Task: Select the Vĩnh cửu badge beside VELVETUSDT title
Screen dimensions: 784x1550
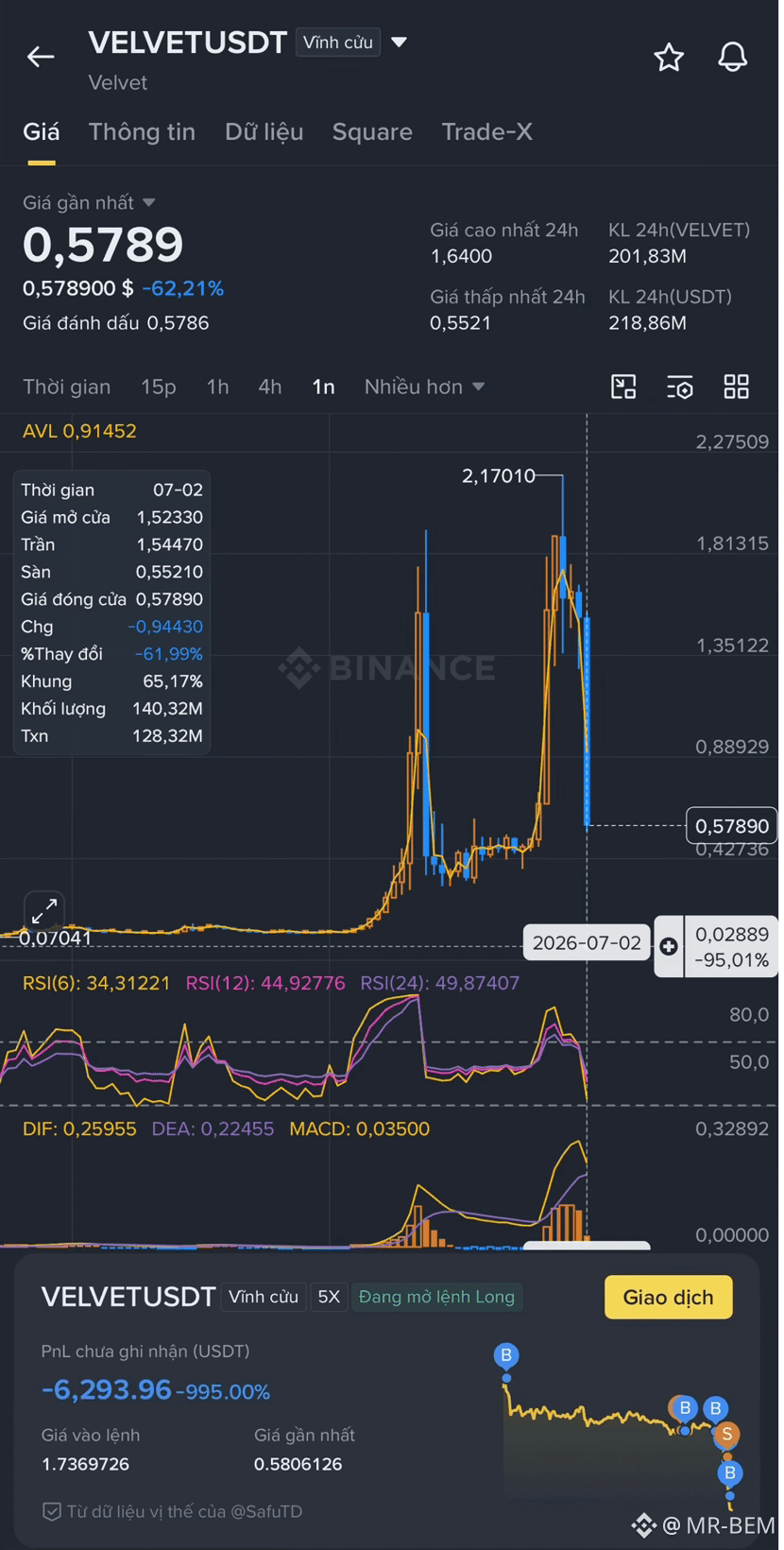Action: pos(338,43)
